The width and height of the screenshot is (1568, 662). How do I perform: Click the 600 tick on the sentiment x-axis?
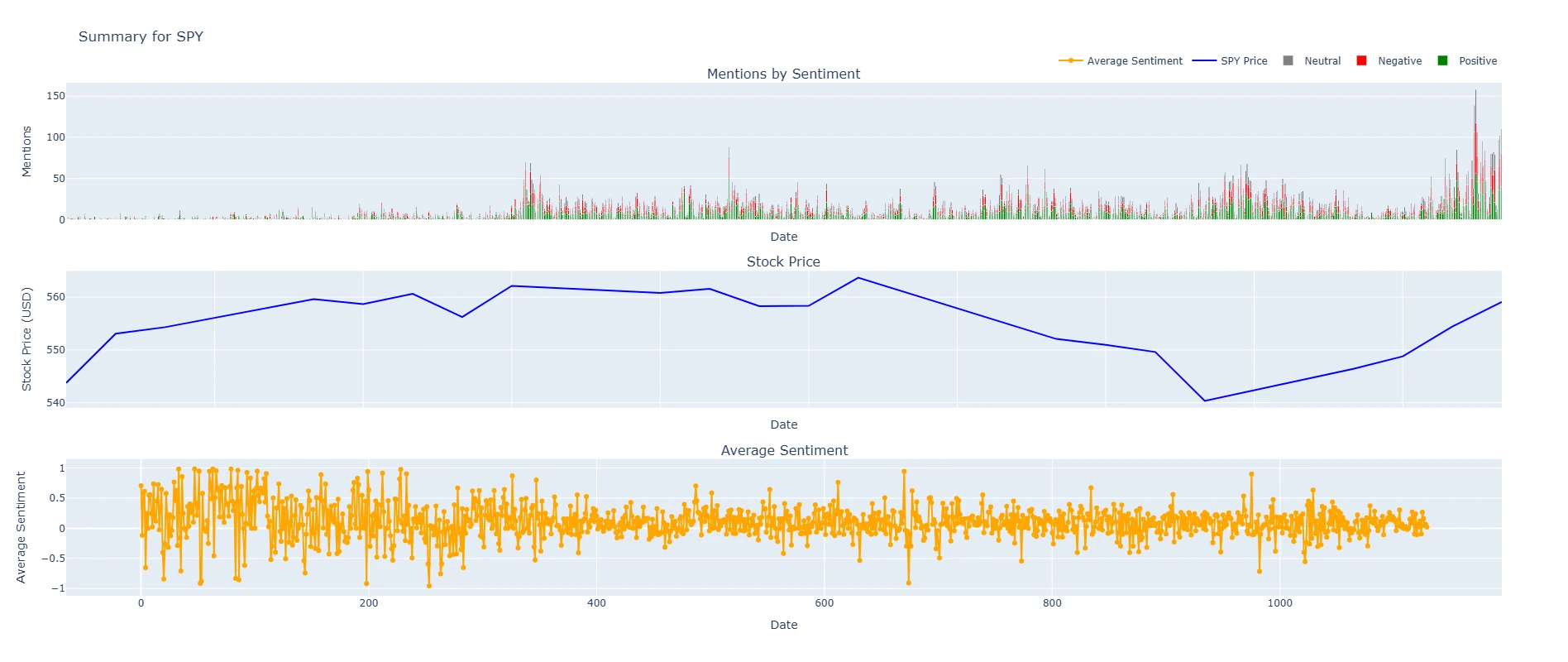pos(825,603)
